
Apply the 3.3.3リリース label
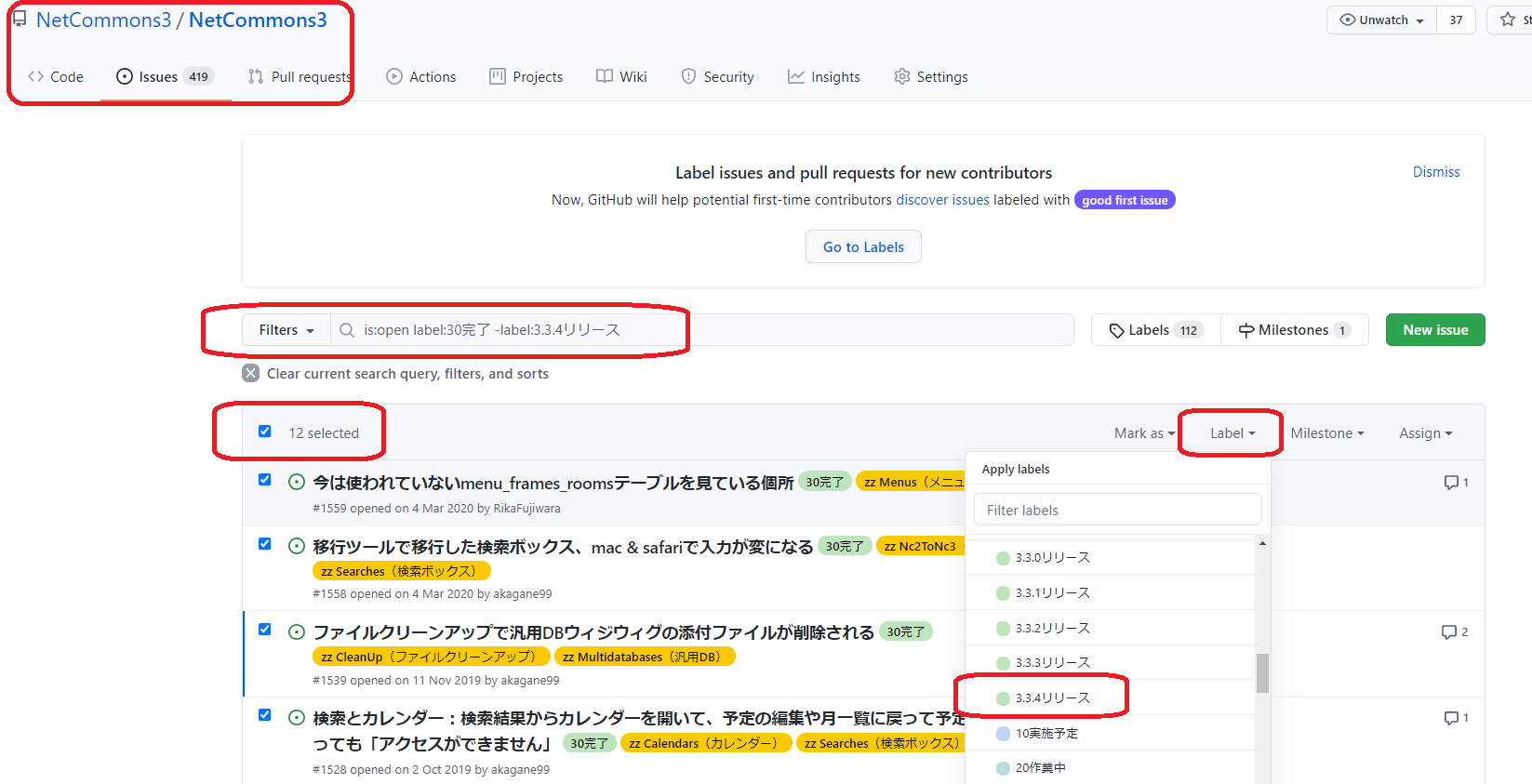tap(1111, 662)
